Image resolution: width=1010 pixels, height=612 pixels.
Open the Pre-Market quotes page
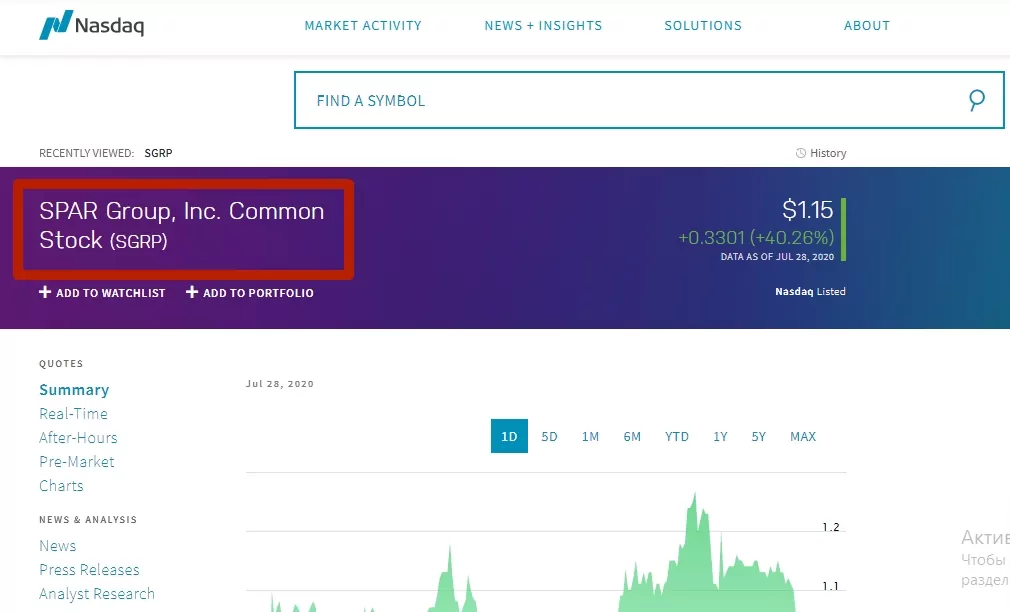(77, 461)
